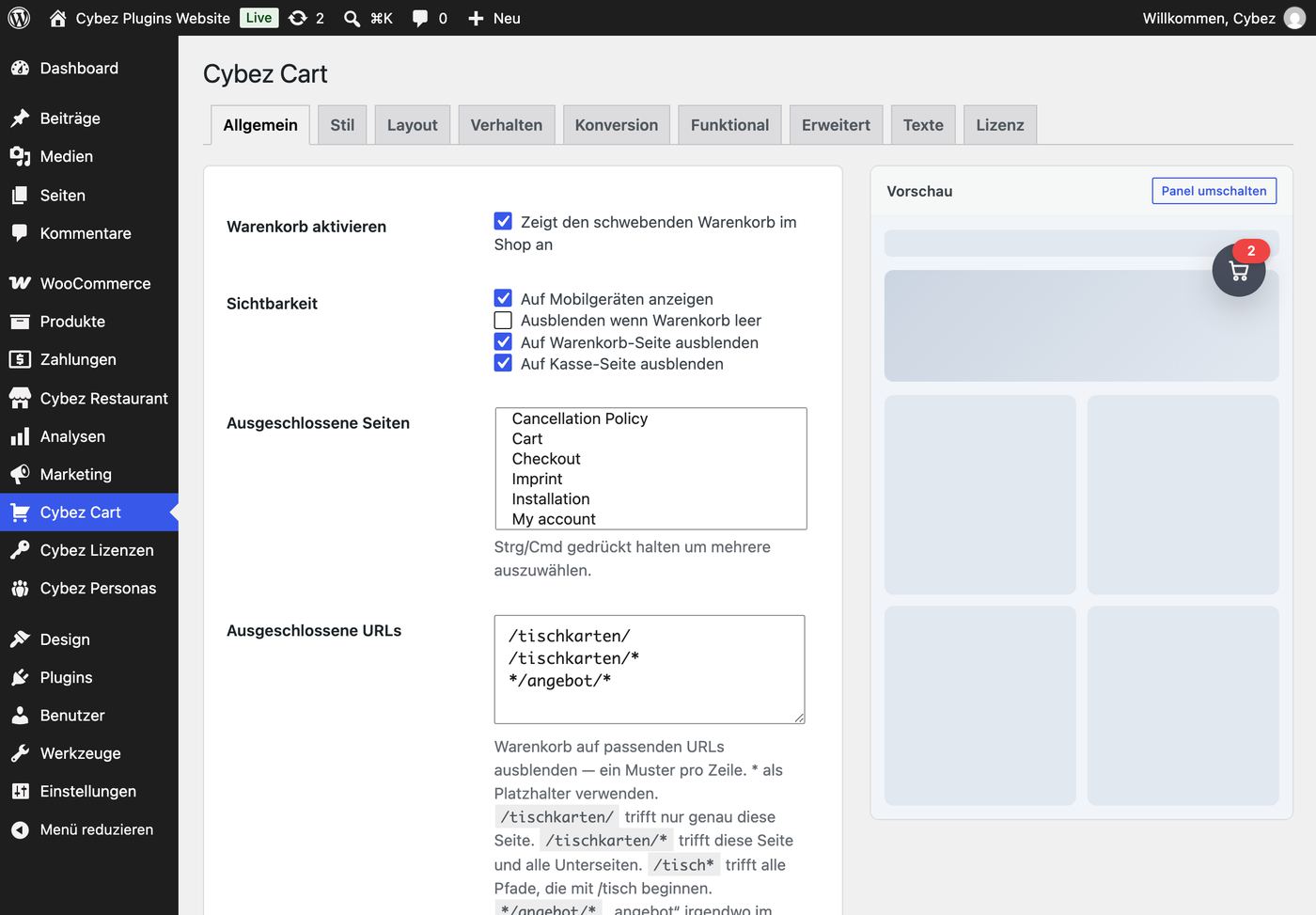
Task: Check Ausblenden wenn Warenkorb leer
Action: [x=503, y=321]
